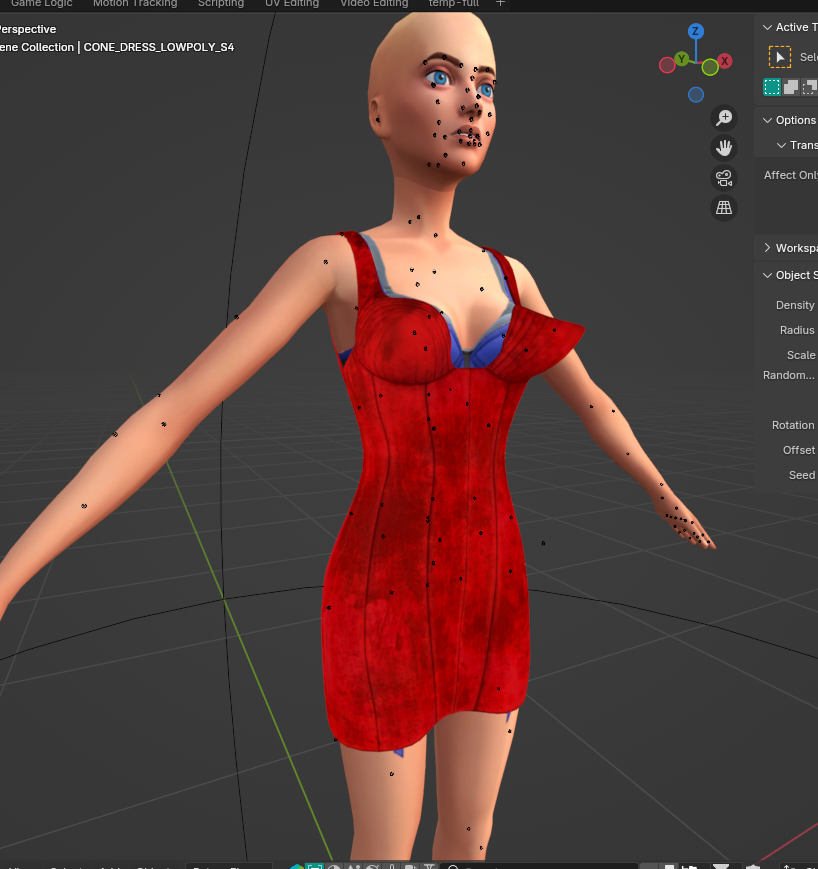The image size is (818, 869).
Task: Click the zoom magnifier viewport button
Action: [724, 117]
